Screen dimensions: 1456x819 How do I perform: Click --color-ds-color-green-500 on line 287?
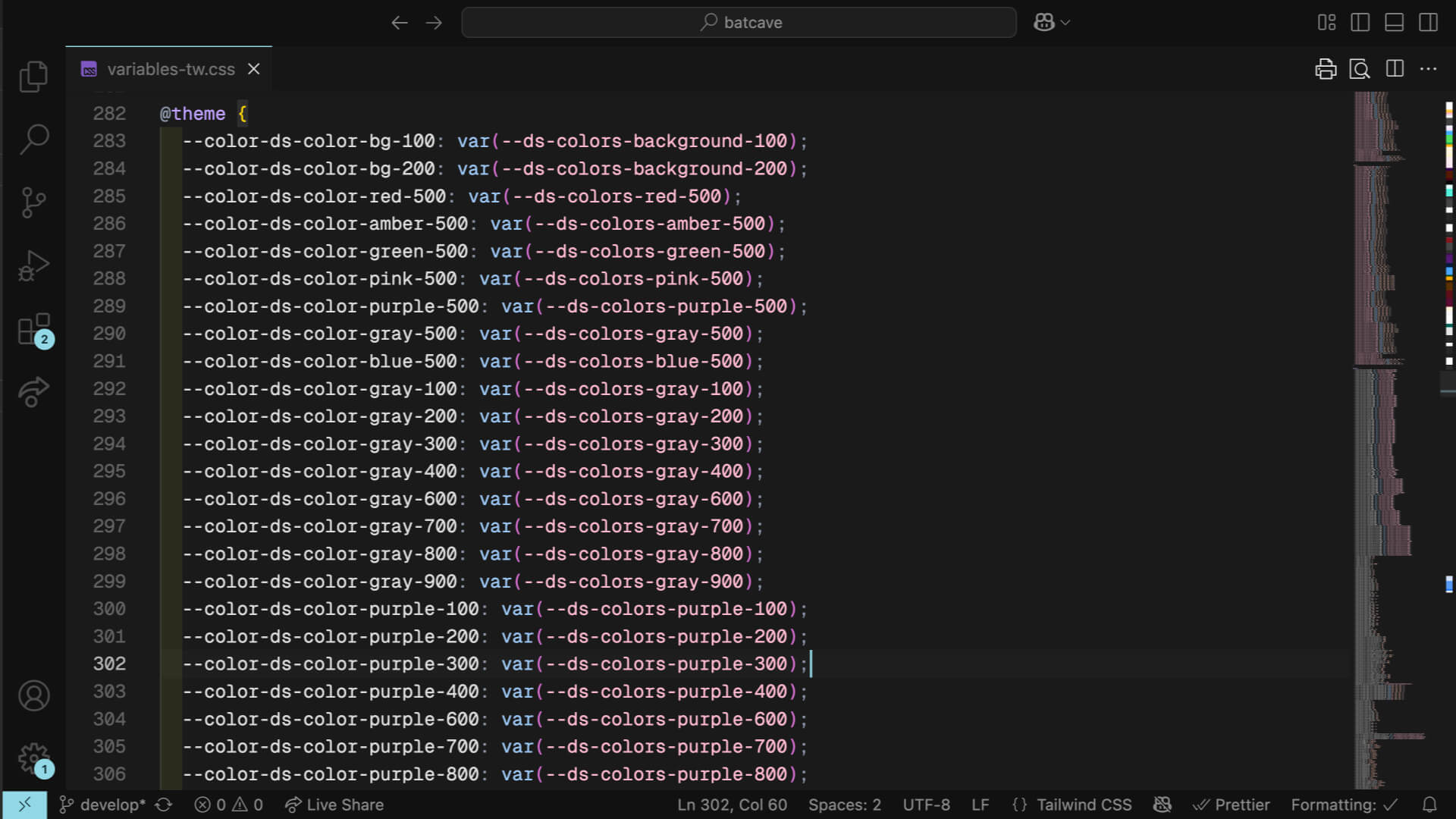pyautogui.click(x=325, y=251)
